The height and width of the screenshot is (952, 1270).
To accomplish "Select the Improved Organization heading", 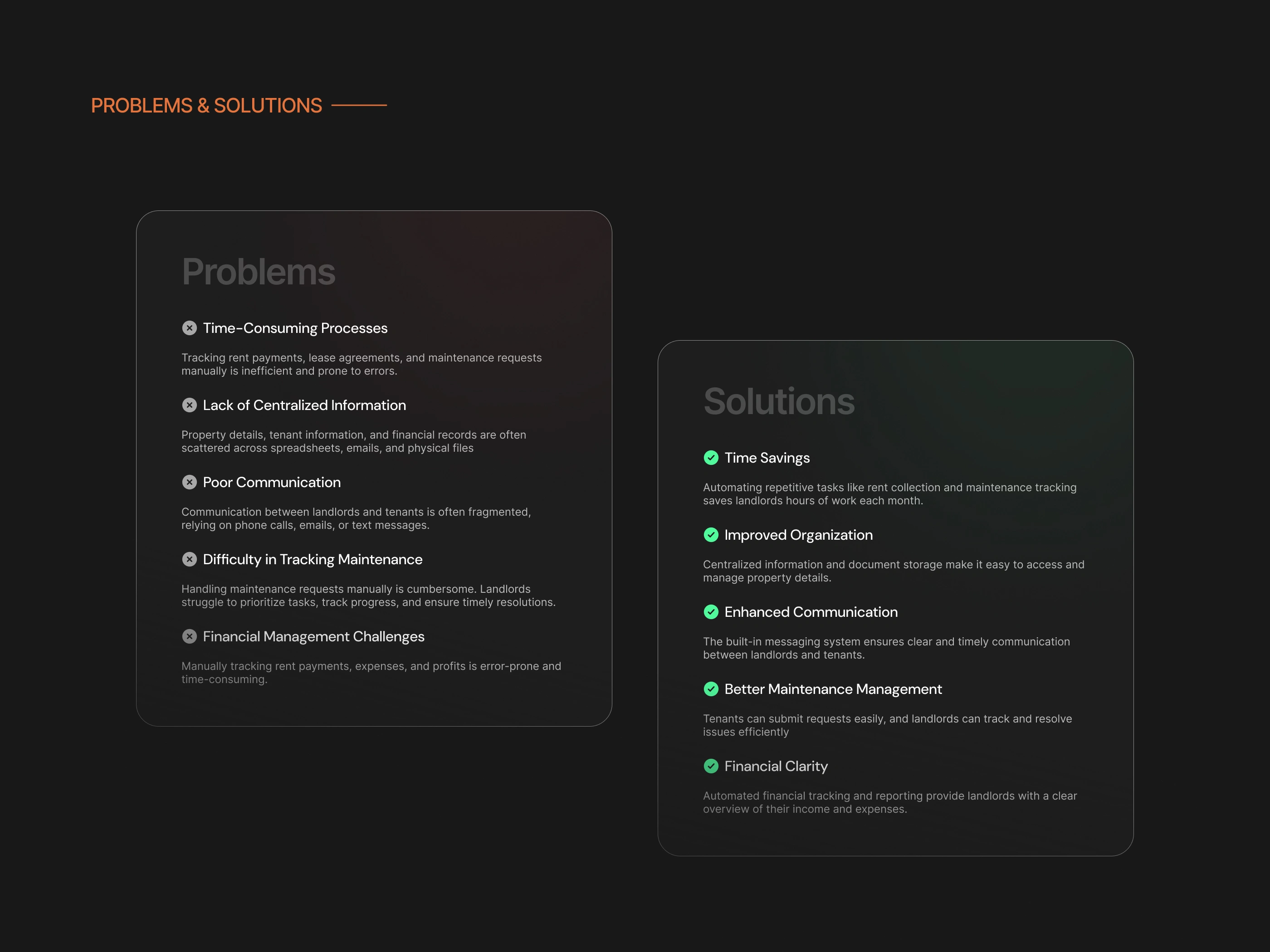I will pos(798,535).
